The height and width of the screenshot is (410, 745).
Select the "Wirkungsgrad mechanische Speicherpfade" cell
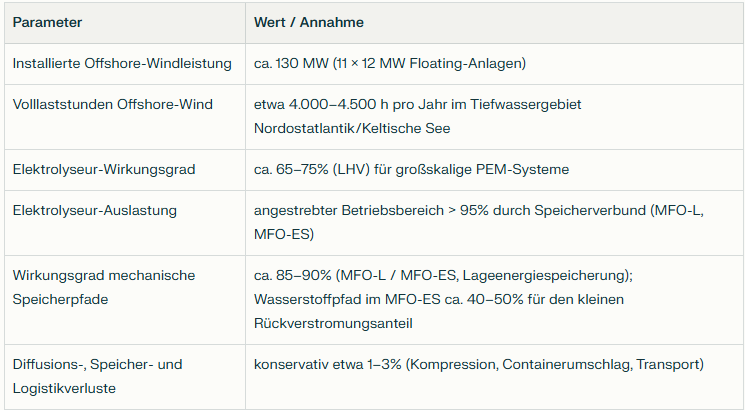pos(103,286)
